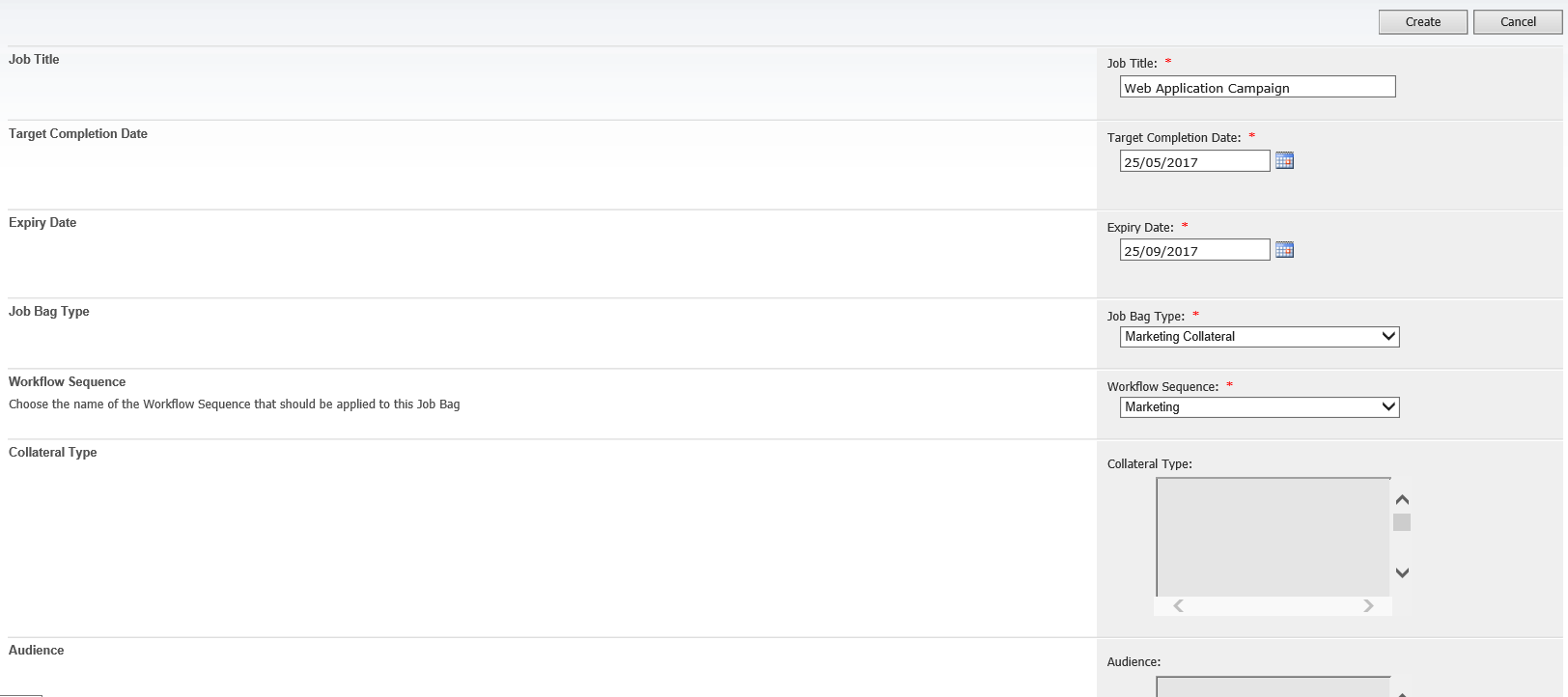Click the Collateral Type vertical scrollbar thumb
This screenshot has height=697, width=1568.
[x=1402, y=522]
